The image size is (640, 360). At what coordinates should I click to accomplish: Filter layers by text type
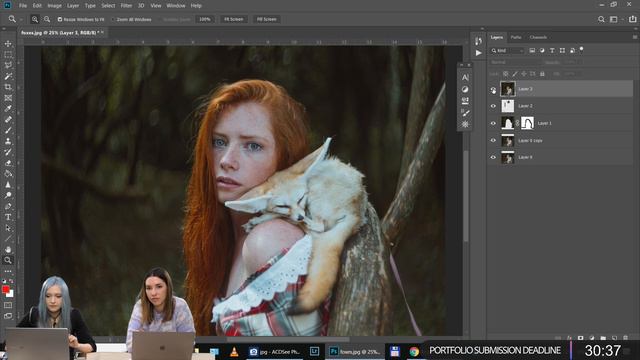(x=552, y=50)
